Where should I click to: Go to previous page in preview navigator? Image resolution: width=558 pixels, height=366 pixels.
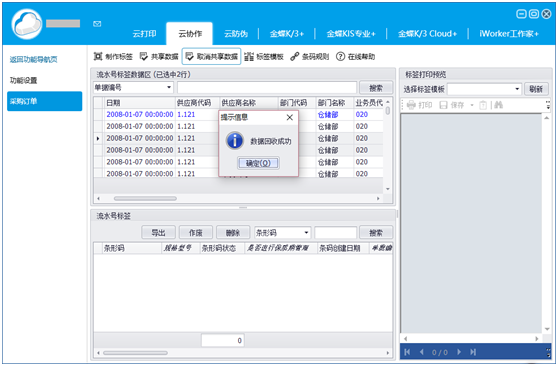(x=422, y=352)
